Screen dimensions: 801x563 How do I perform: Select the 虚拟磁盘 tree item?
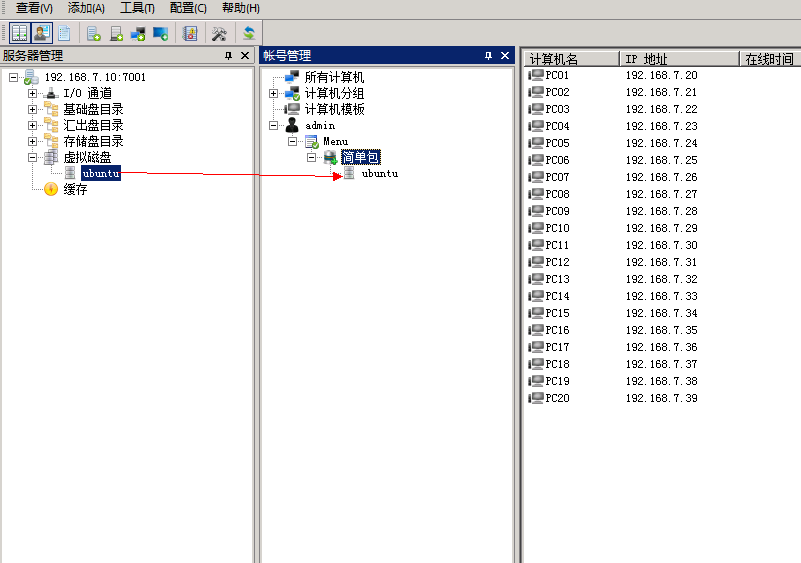87,157
